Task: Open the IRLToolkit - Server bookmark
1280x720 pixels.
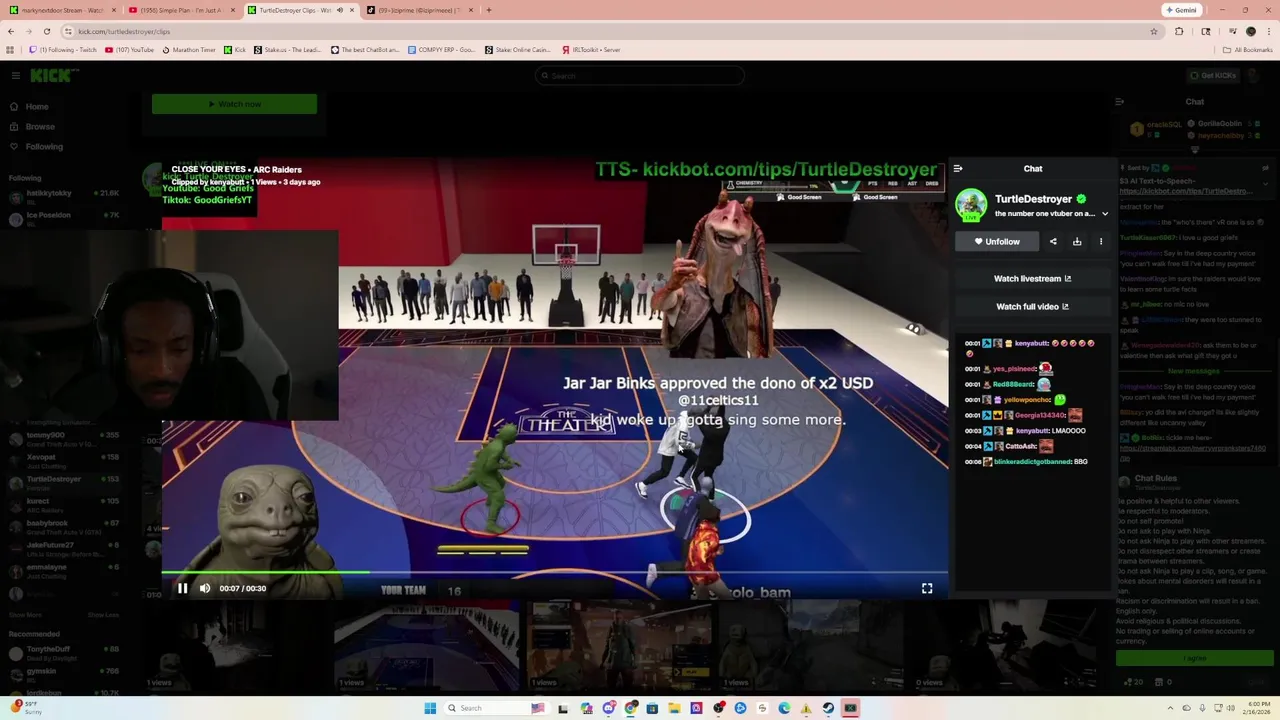Action: click(x=591, y=49)
